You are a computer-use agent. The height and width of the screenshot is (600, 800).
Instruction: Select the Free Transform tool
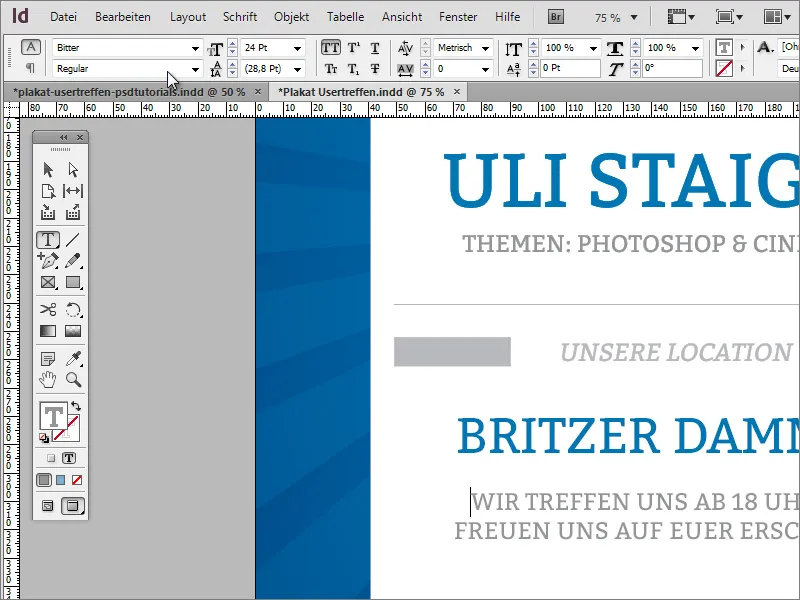coord(73,309)
